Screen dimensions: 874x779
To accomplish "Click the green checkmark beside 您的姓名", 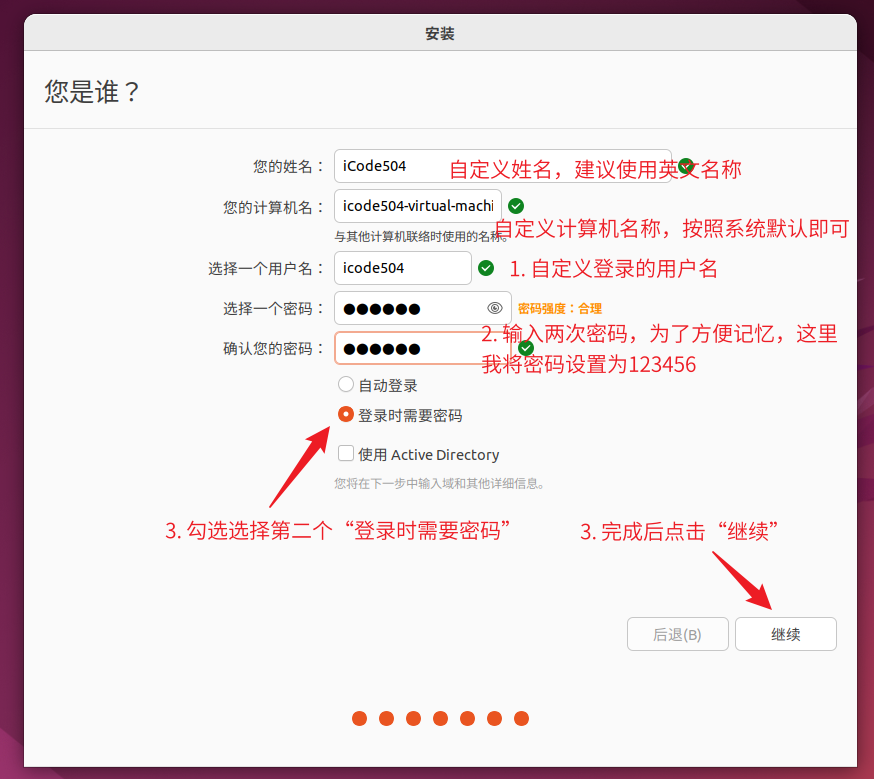I will (685, 164).
